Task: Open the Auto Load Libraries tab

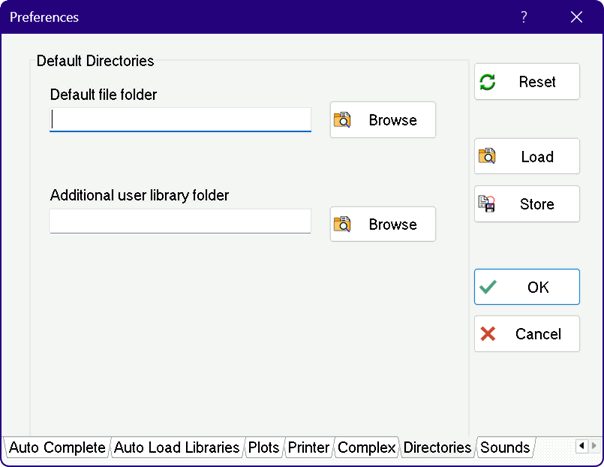Action: point(176,447)
